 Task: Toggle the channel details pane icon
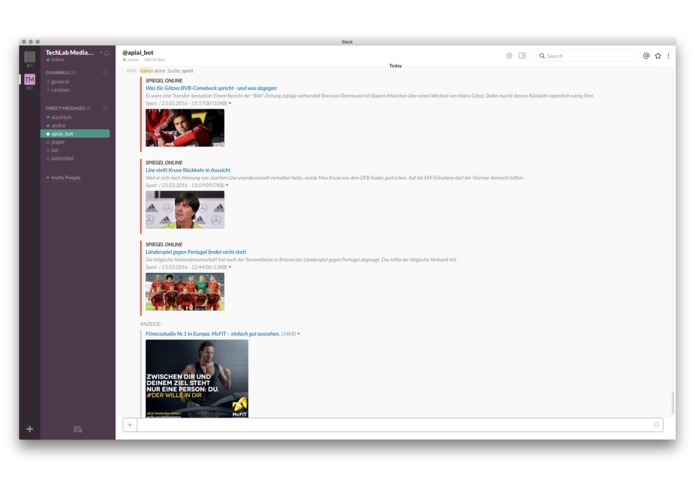click(523, 56)
